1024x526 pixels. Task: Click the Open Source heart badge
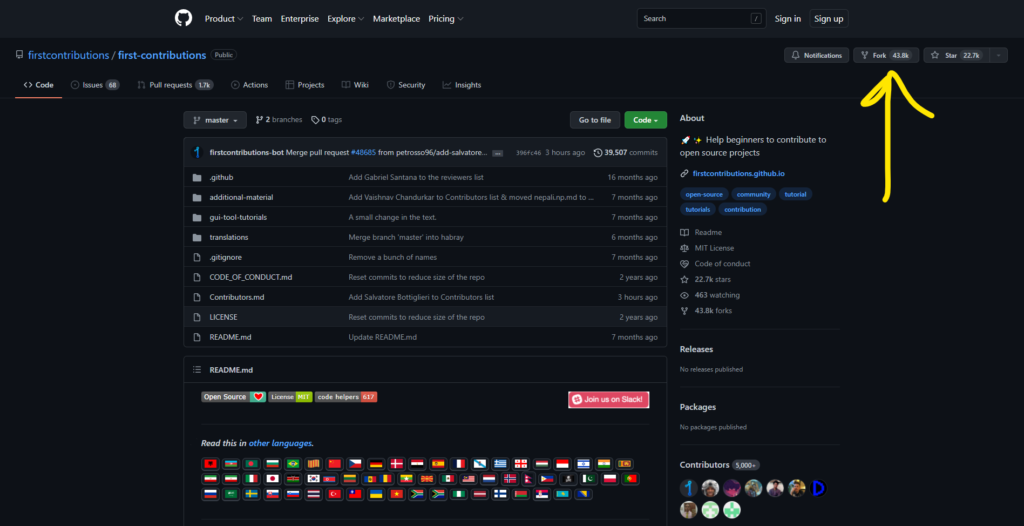click(x=234, y=397)
